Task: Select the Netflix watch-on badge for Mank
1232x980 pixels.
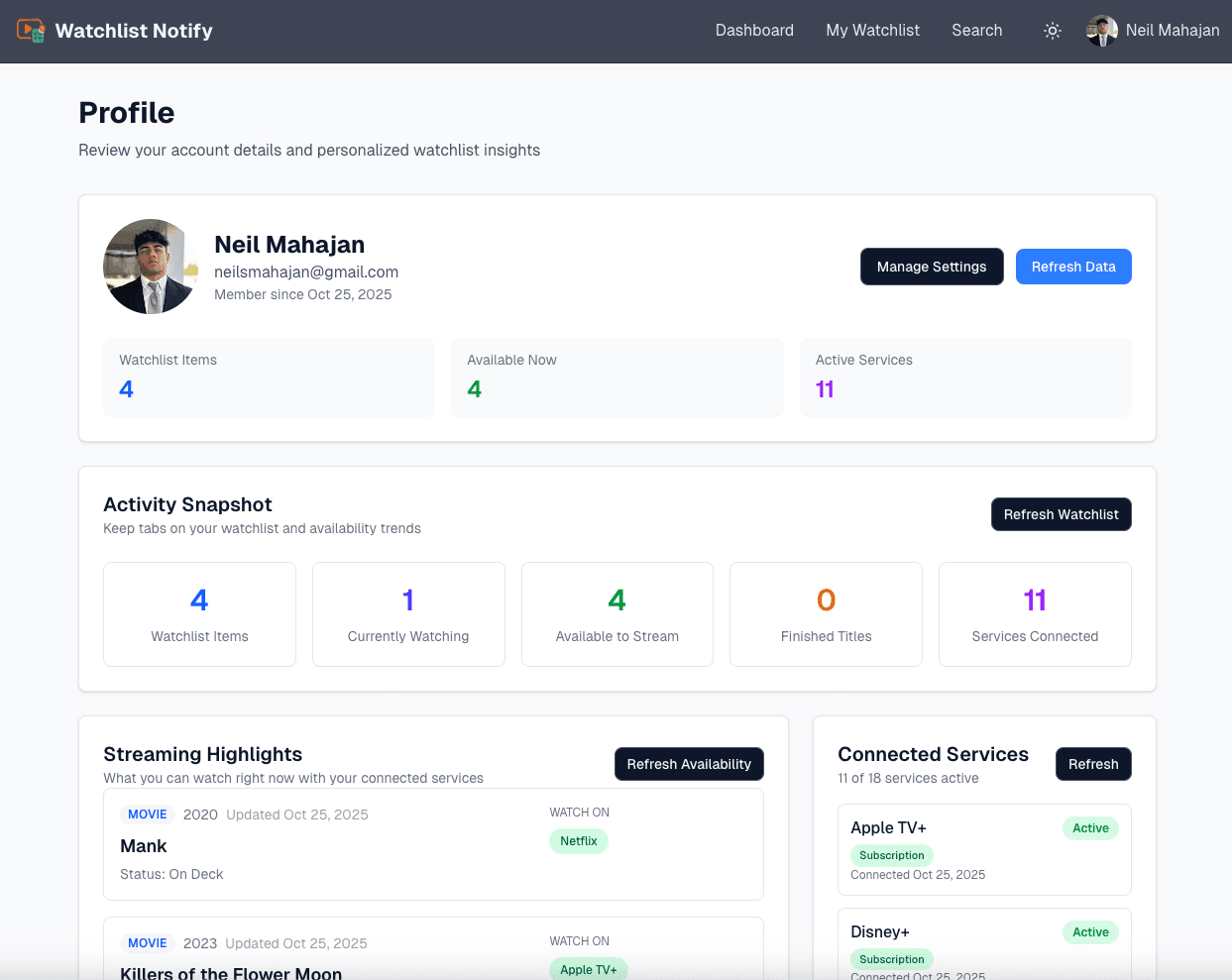Action: (578, 841)
